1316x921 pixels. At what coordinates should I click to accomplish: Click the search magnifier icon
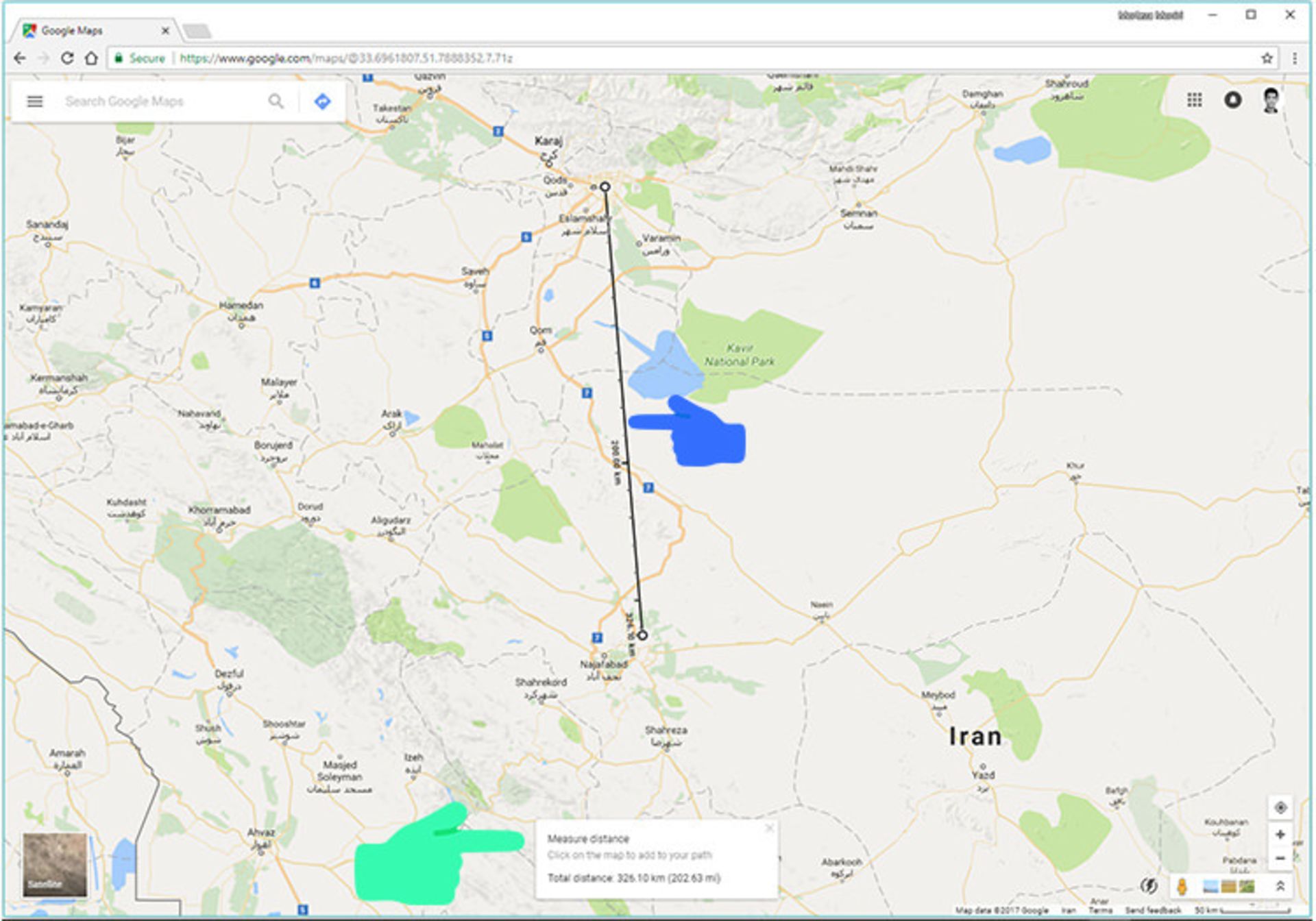276,101
